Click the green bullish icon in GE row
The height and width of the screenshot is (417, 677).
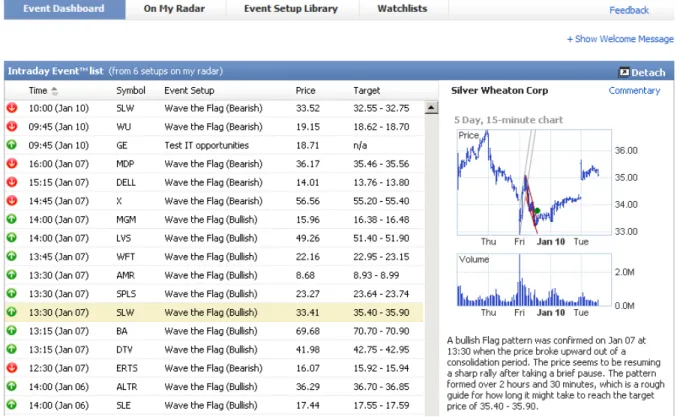click(x=12, y=145)
